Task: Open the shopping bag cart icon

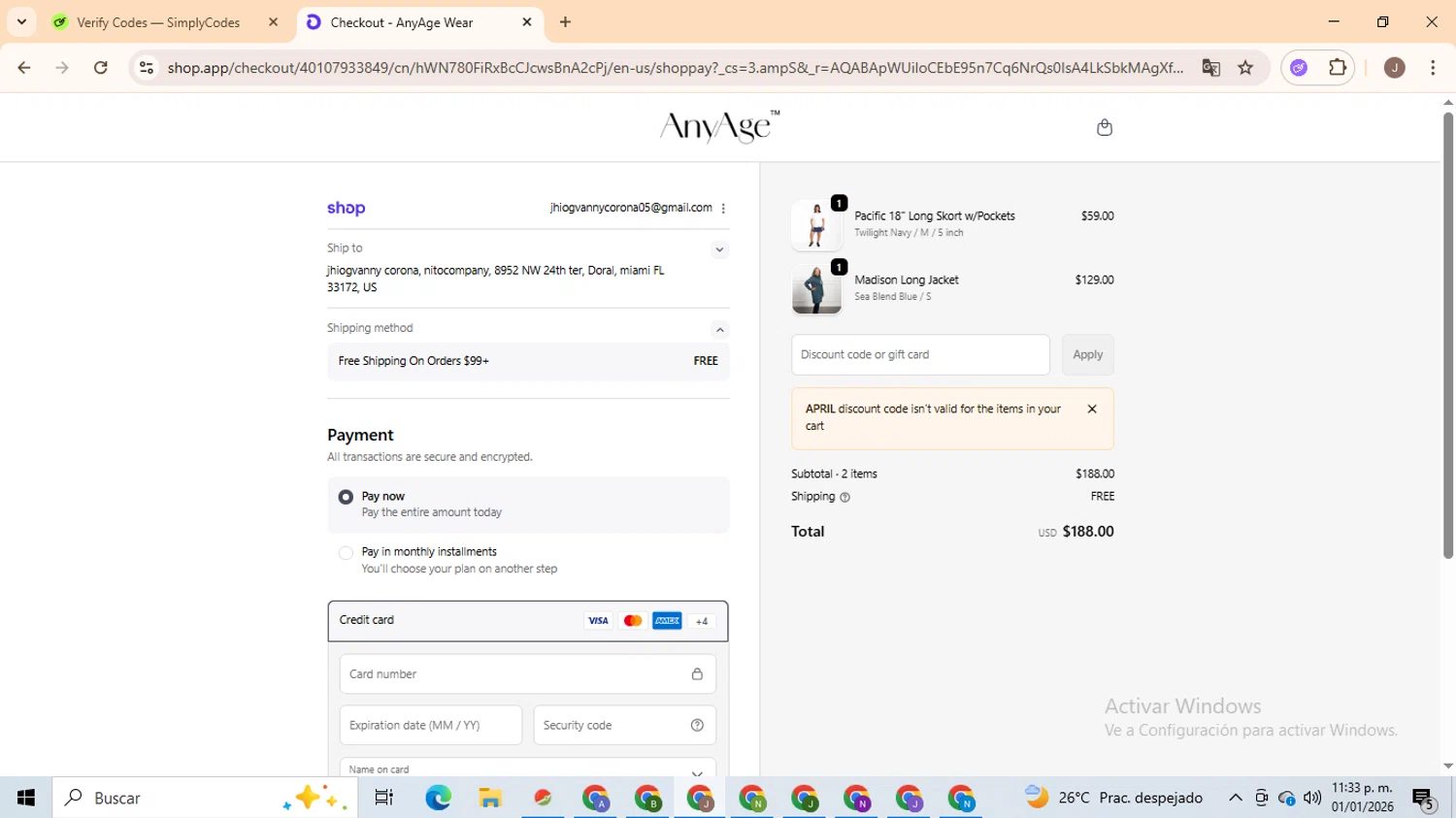Action: 1104,127
